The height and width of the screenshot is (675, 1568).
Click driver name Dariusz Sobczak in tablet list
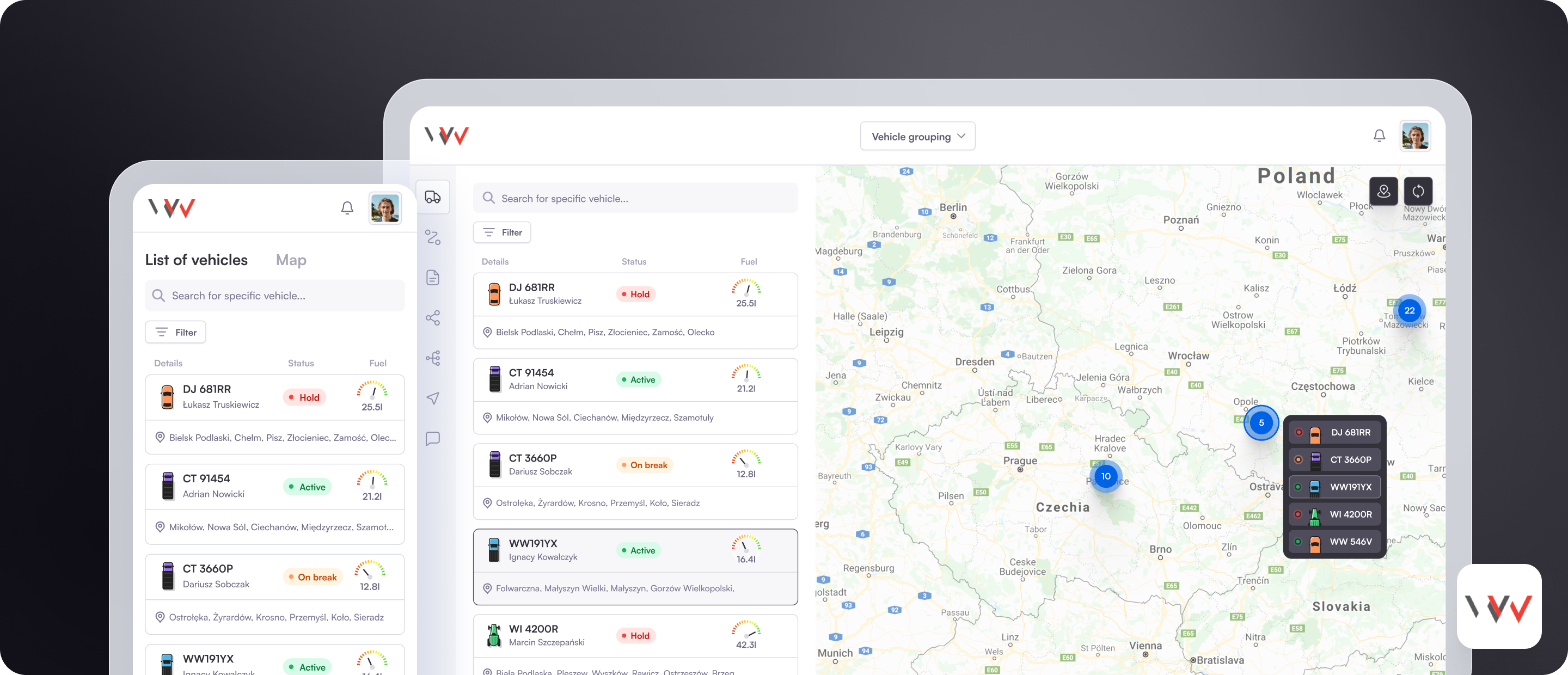coord(541,472)
